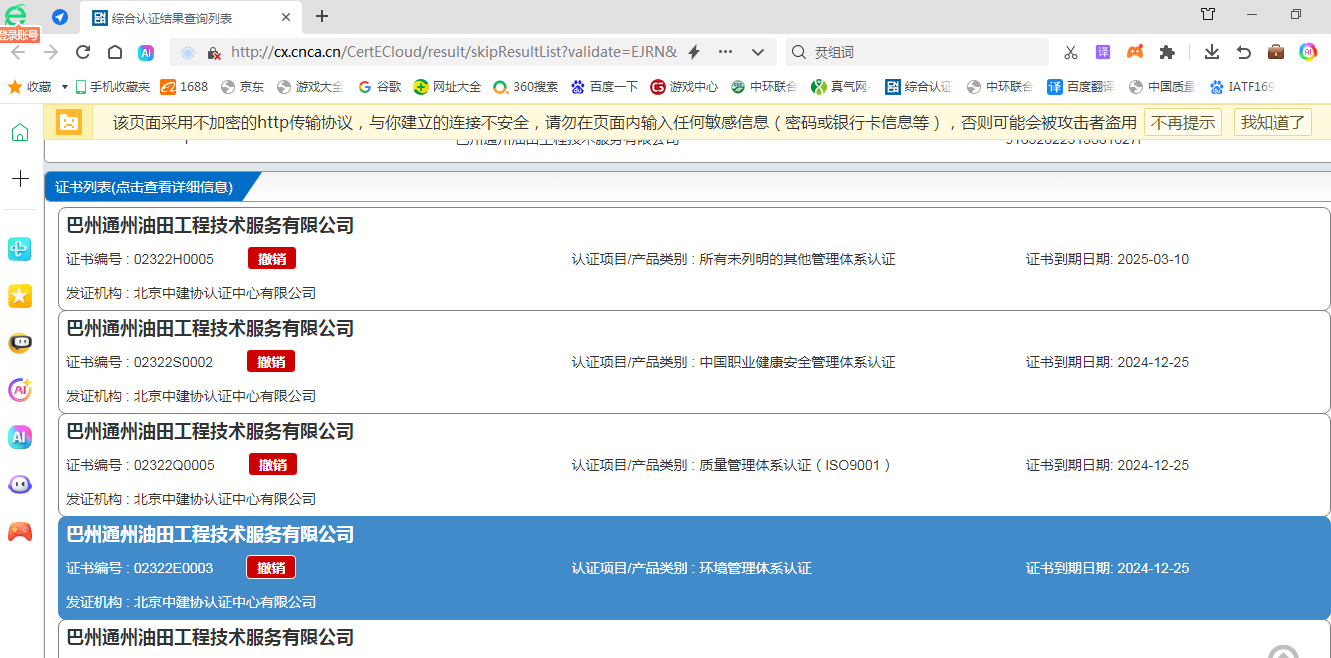
Task: Click 撤销 badge on certificate 02322E0003
Action: [x=271, y=567]
